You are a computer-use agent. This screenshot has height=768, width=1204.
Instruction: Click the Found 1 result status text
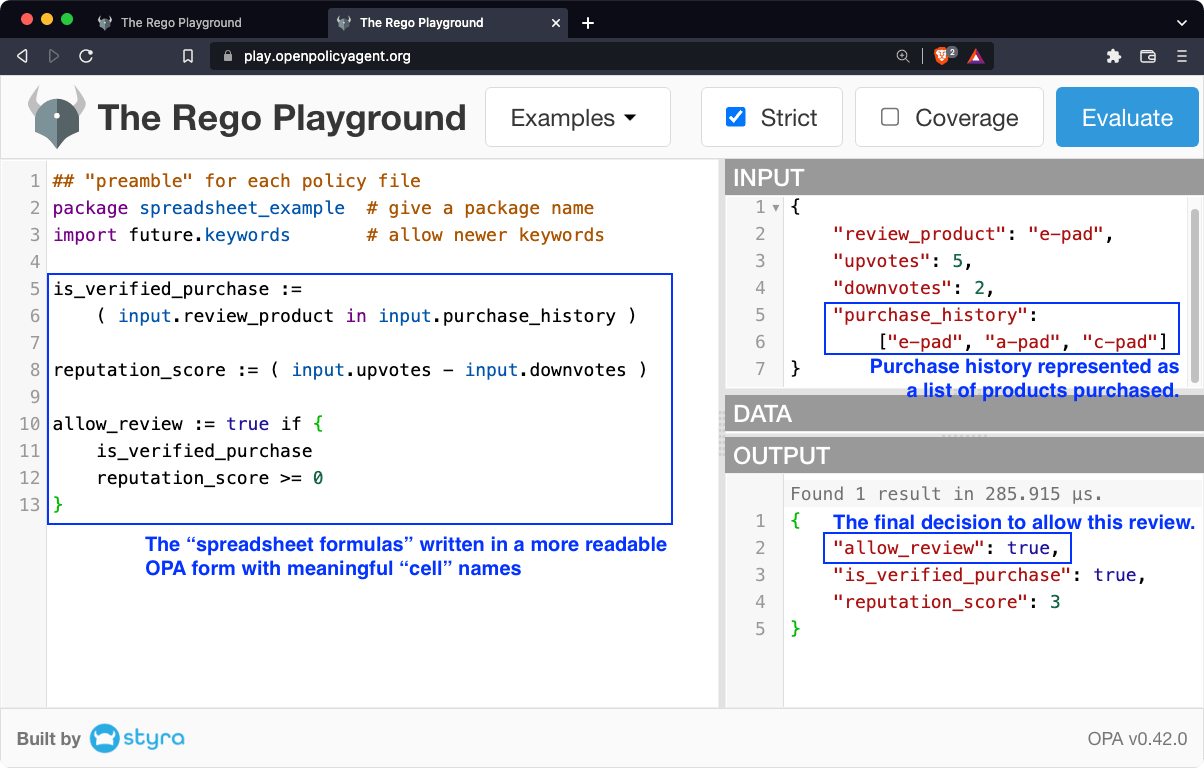click(x=946, y=494)
